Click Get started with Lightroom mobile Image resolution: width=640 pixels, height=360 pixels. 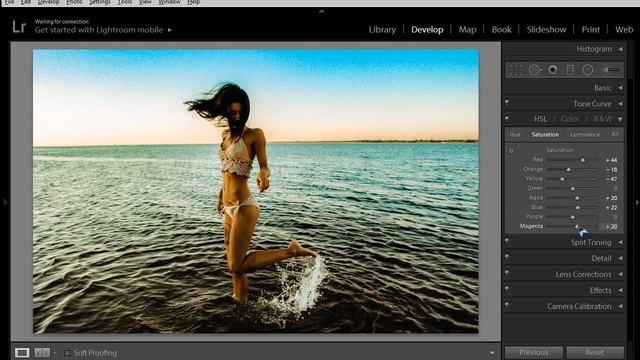tap(99, 30)
